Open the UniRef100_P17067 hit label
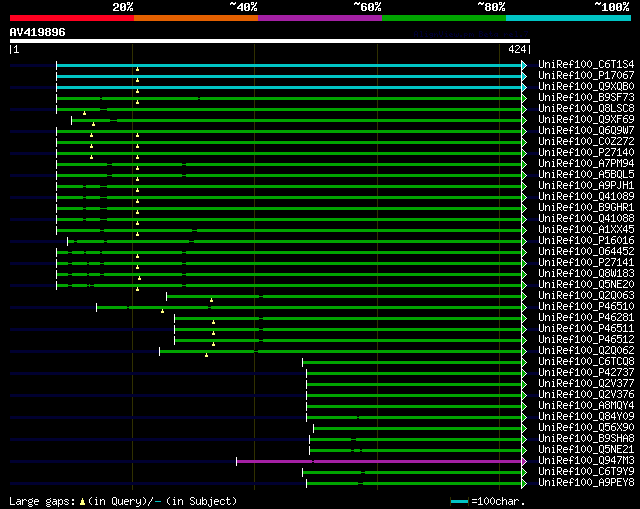Image resolution: width=640 pixels, height=509 pixels. click(586, 76)
